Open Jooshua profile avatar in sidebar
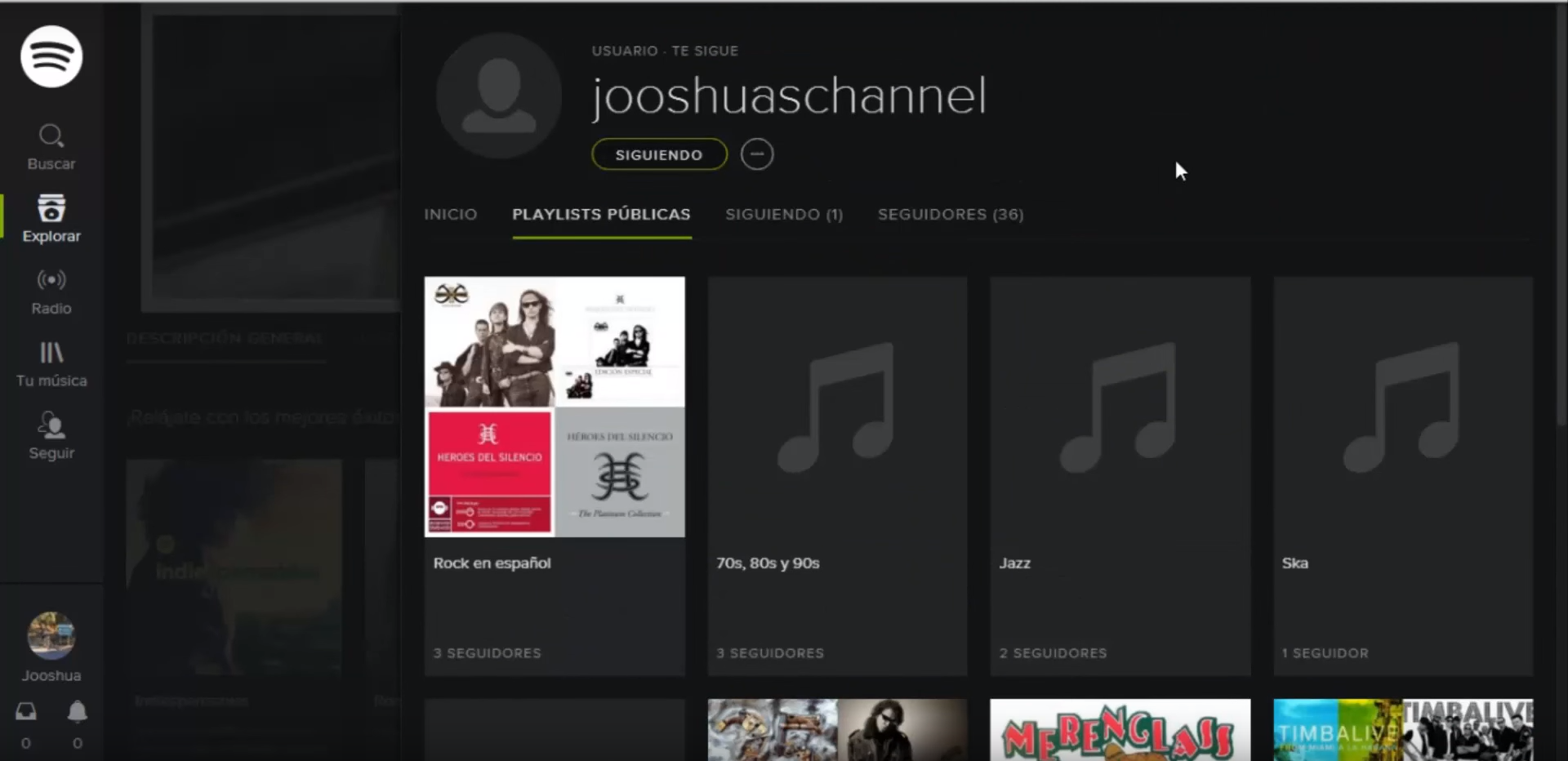 tap(51, 636)
